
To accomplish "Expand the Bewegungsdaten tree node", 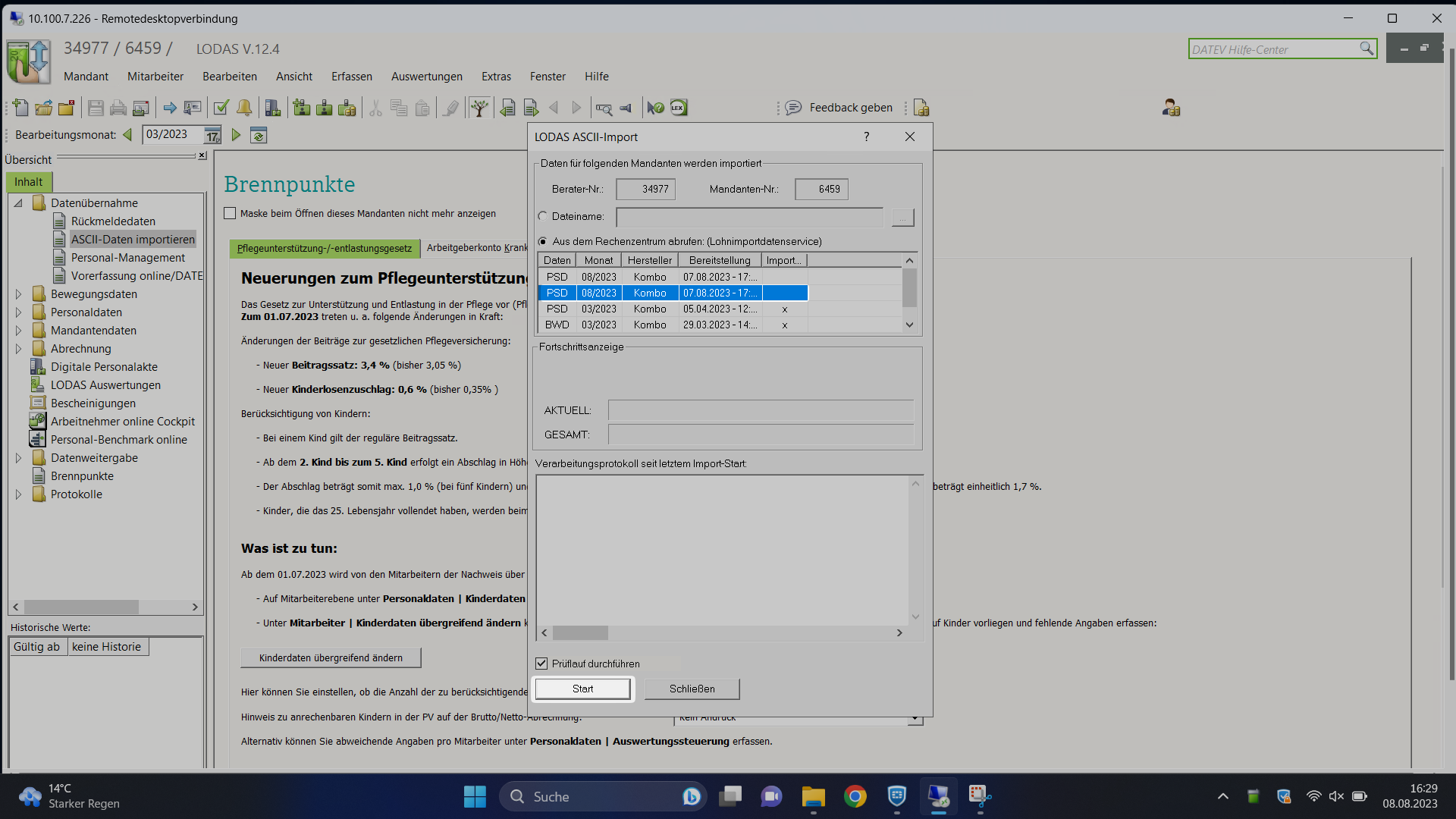I will click(19, 294).
